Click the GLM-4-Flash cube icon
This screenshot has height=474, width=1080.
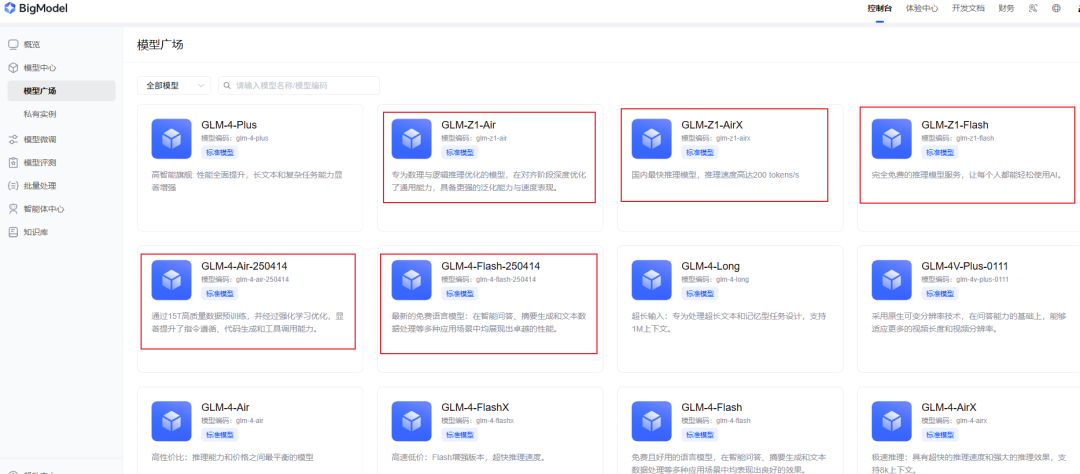pos(652,421)
